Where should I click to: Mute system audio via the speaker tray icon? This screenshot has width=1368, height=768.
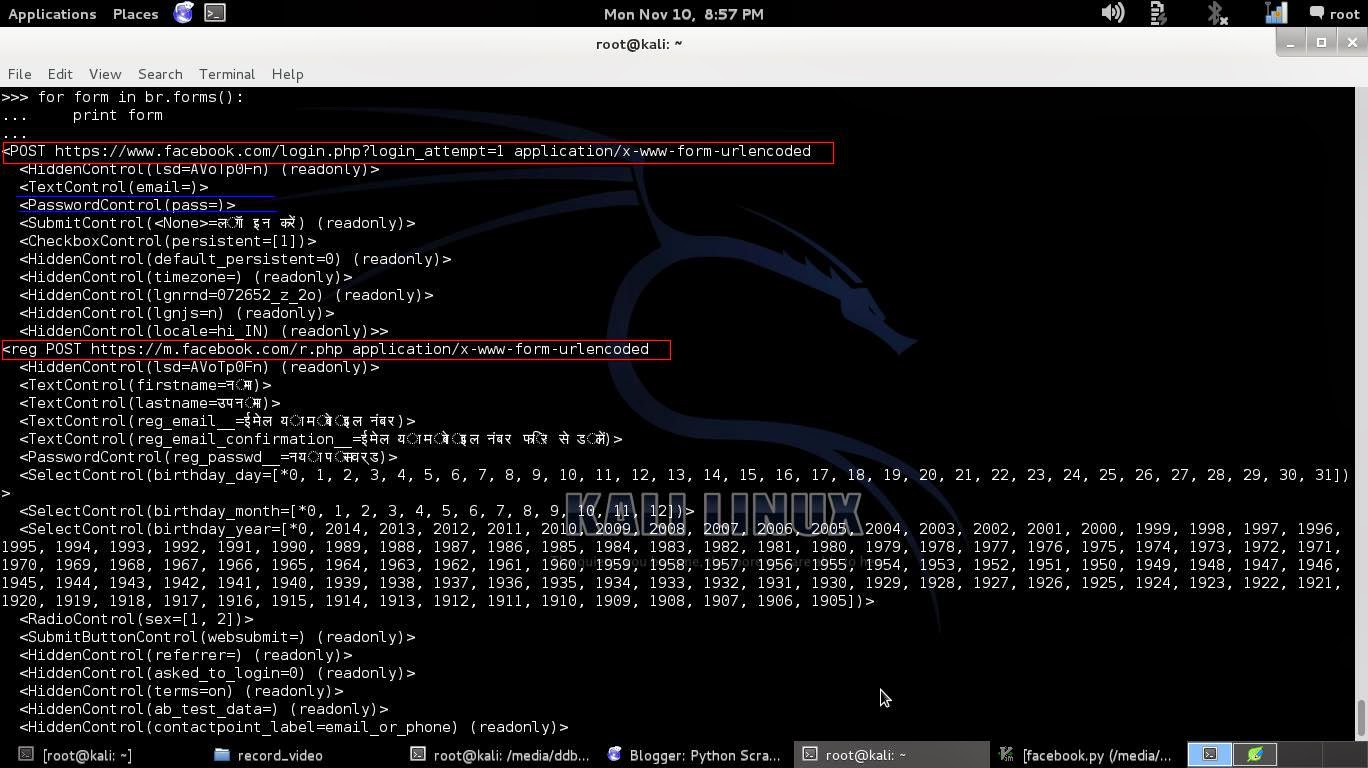pos(1112,13)
